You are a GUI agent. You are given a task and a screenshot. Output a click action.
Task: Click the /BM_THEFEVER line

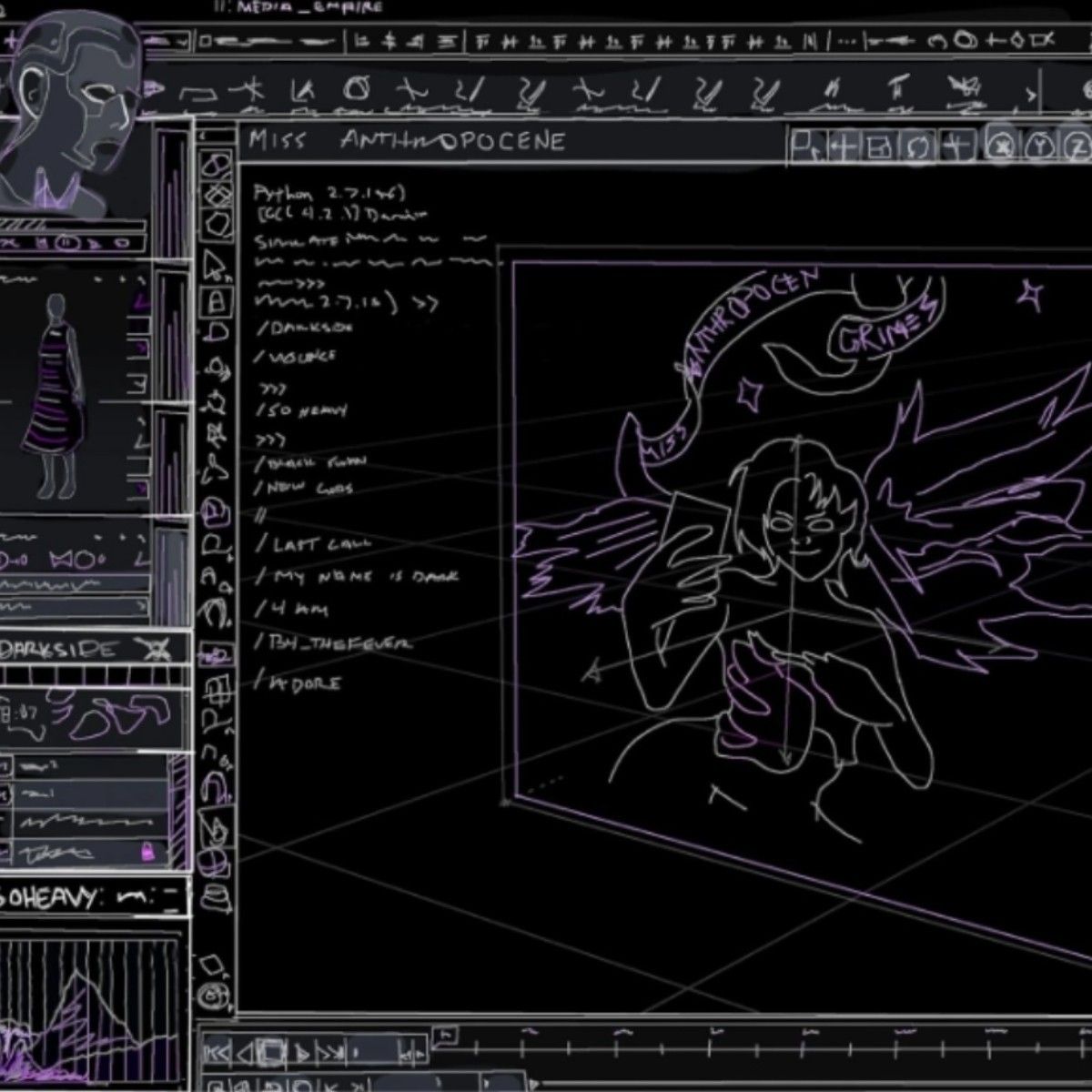[334, 642]
